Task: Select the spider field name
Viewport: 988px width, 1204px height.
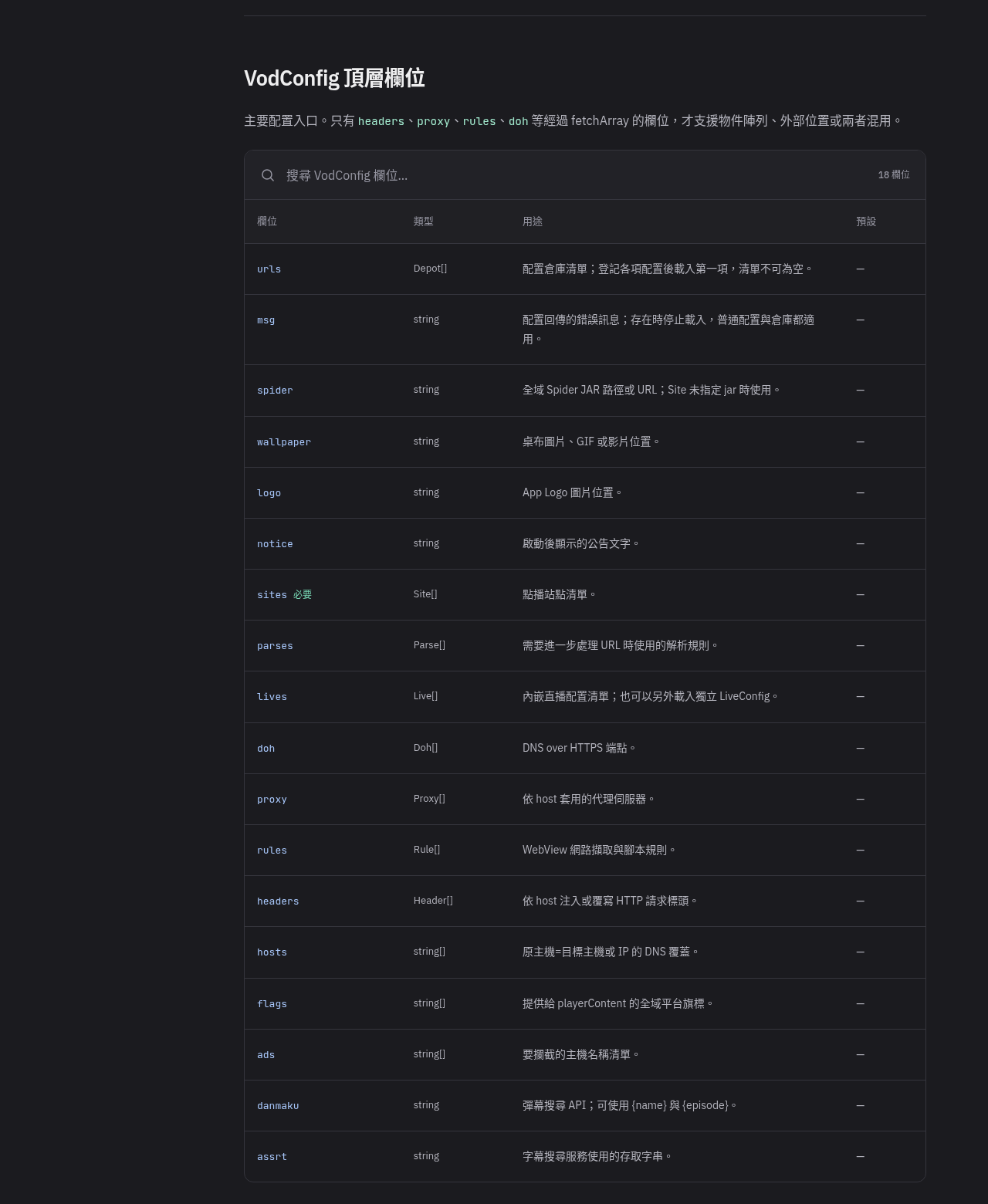Action: pyautogui.click(x=275, y=391)
